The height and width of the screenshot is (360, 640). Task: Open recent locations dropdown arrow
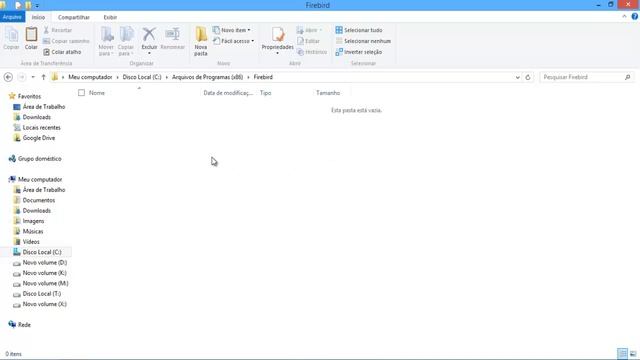pyautogui.click(x=33, y=77)
